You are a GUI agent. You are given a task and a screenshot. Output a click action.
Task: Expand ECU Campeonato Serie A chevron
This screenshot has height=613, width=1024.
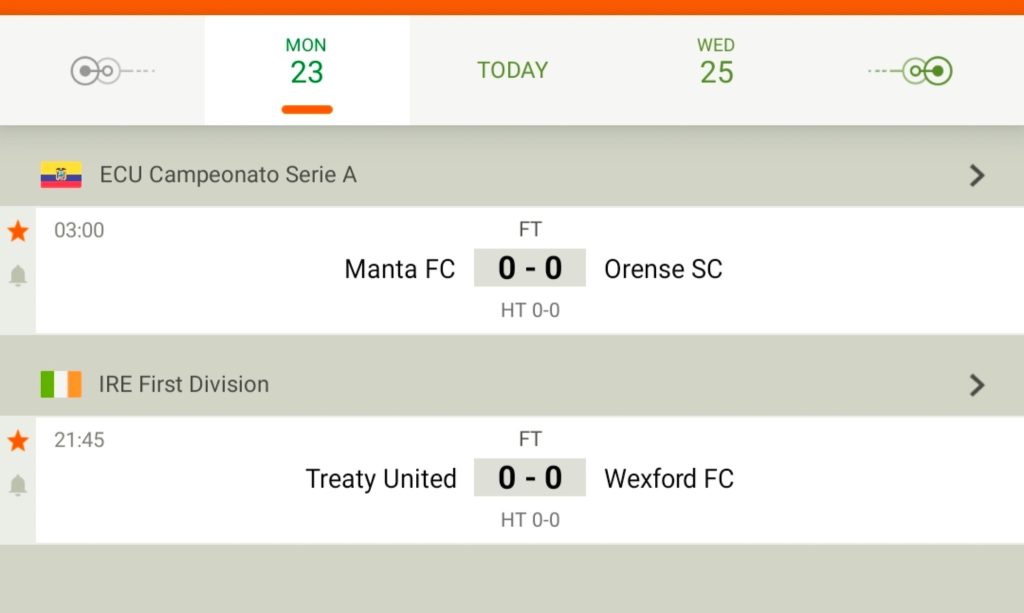click(x=977, y=175)
